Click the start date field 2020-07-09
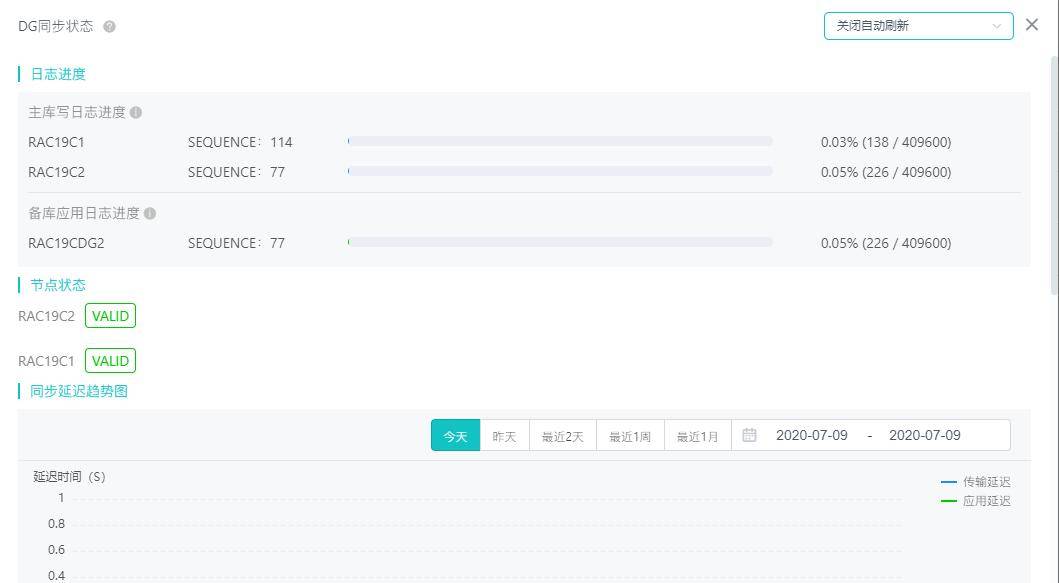This screenshot has height=583, width=1059. [811, 435]
